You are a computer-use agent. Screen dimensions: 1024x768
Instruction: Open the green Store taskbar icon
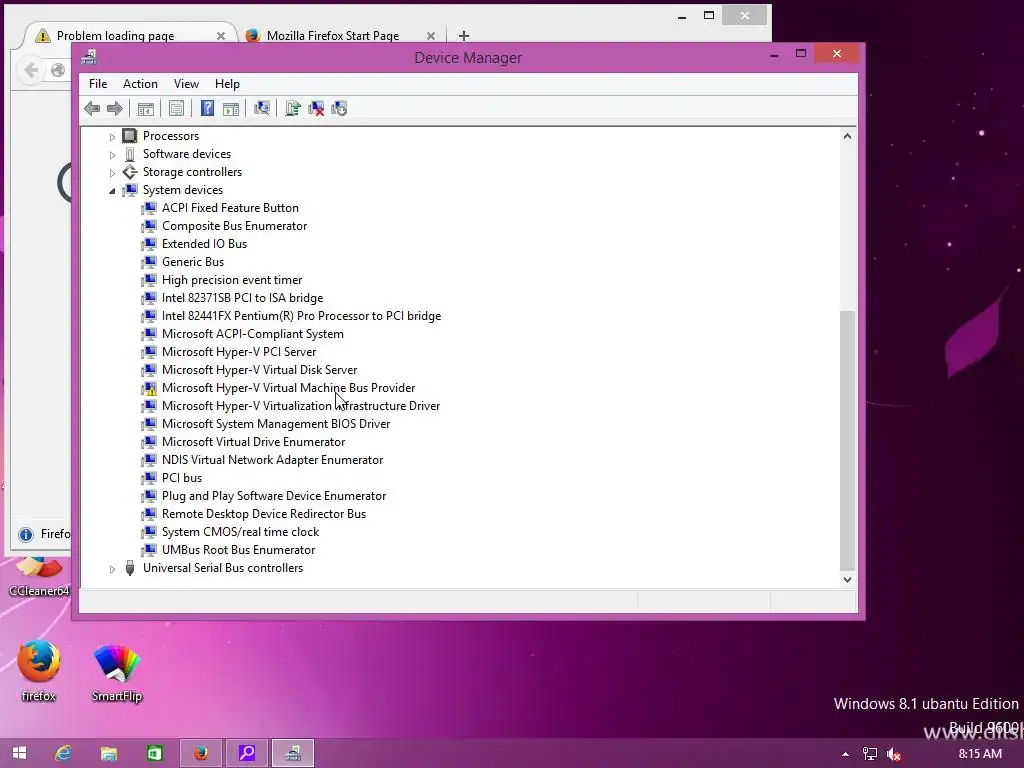tap(155, 753)
